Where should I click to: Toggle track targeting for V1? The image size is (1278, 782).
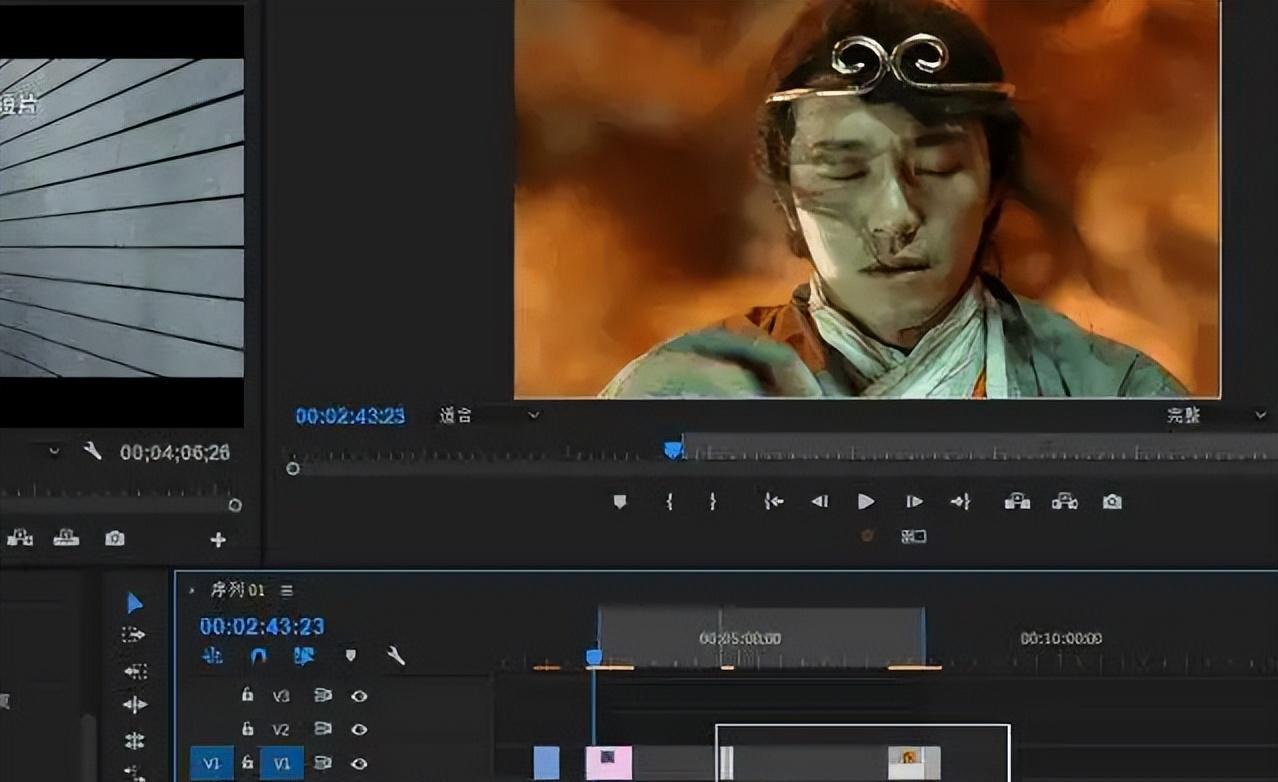(x=282, y=763)
